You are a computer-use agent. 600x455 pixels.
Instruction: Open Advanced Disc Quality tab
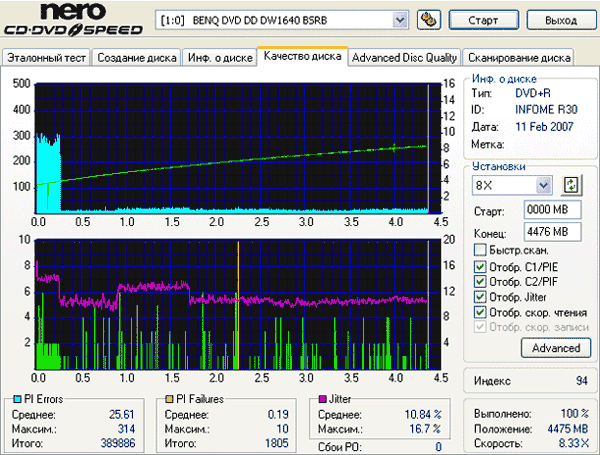point(404,58)
